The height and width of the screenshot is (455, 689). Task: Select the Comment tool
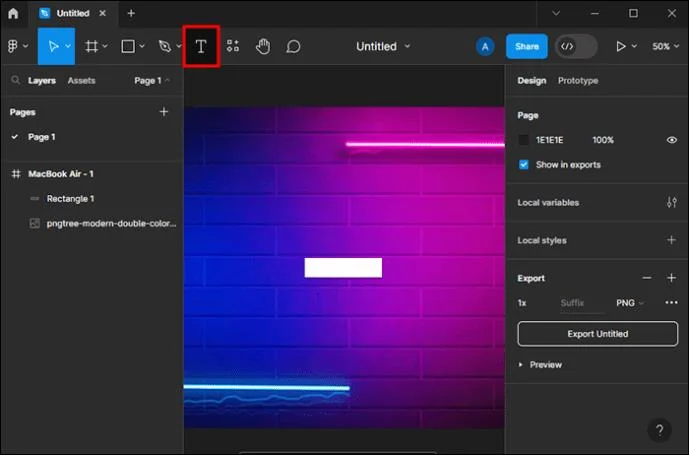[x=293, y=46]
